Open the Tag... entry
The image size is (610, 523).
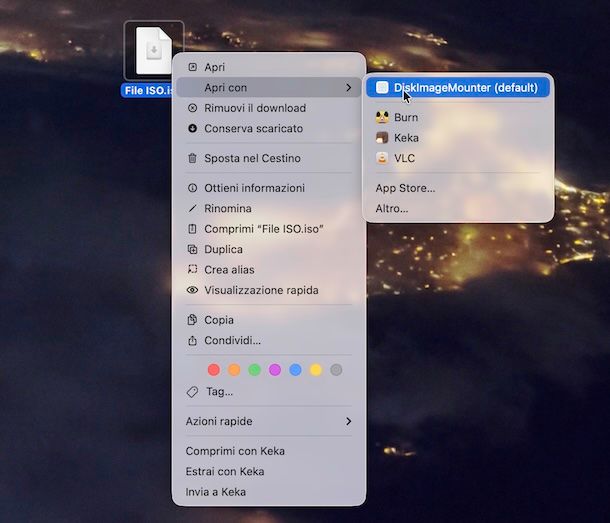tap(269, 391)
